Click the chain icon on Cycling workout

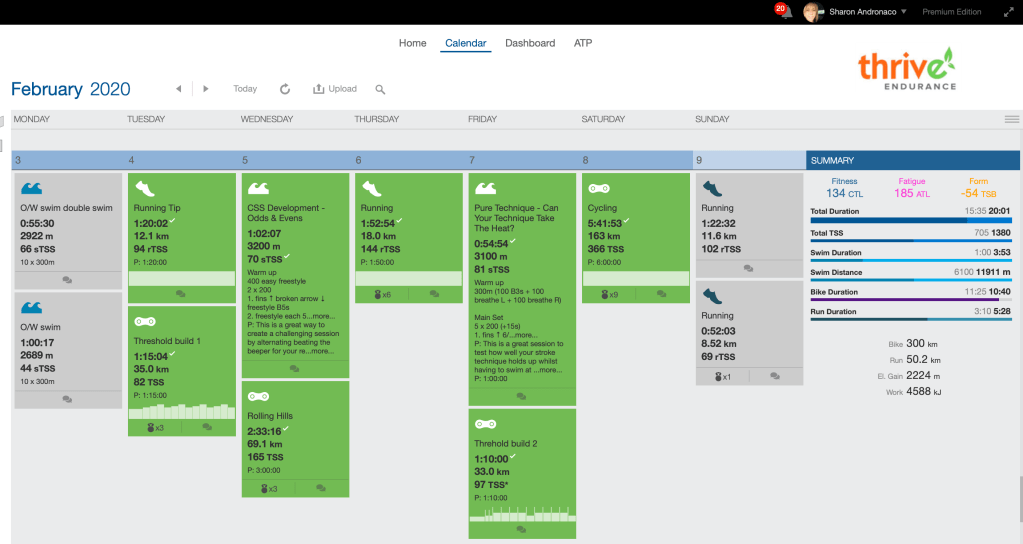click(598, 188)
